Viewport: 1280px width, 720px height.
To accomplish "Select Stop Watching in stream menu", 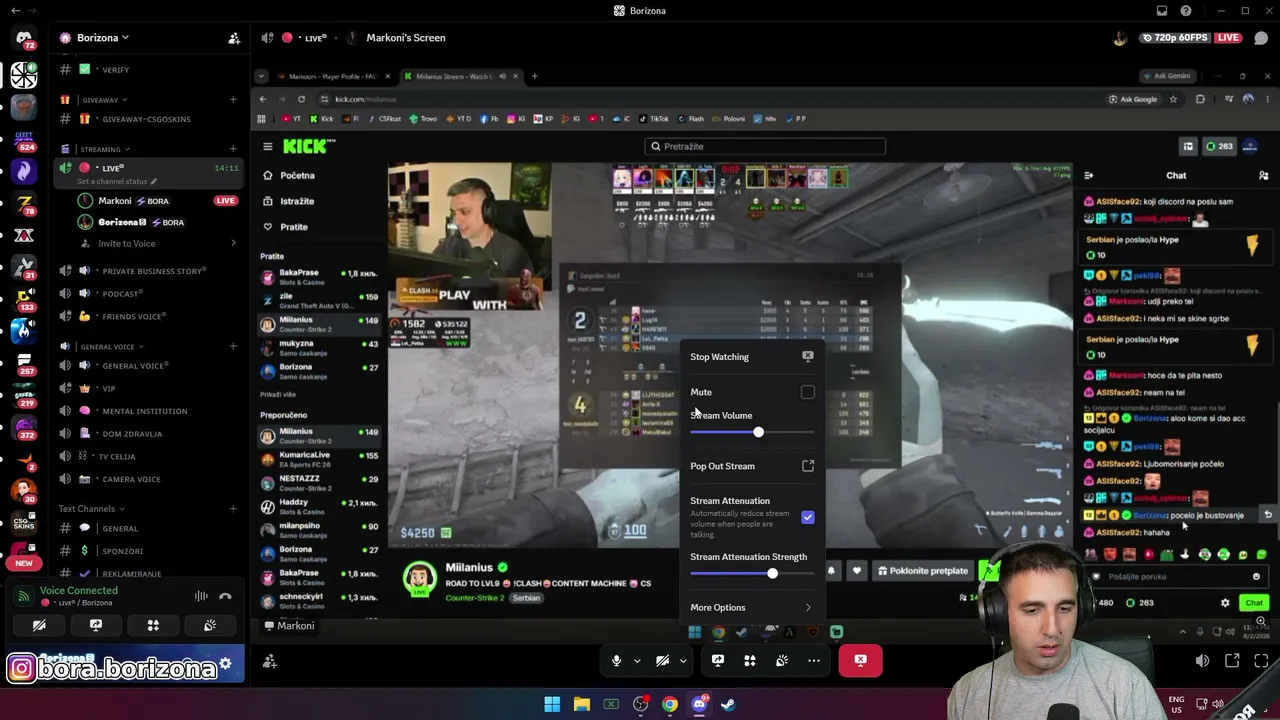I will pyautogui.click(x=751, y=357).
